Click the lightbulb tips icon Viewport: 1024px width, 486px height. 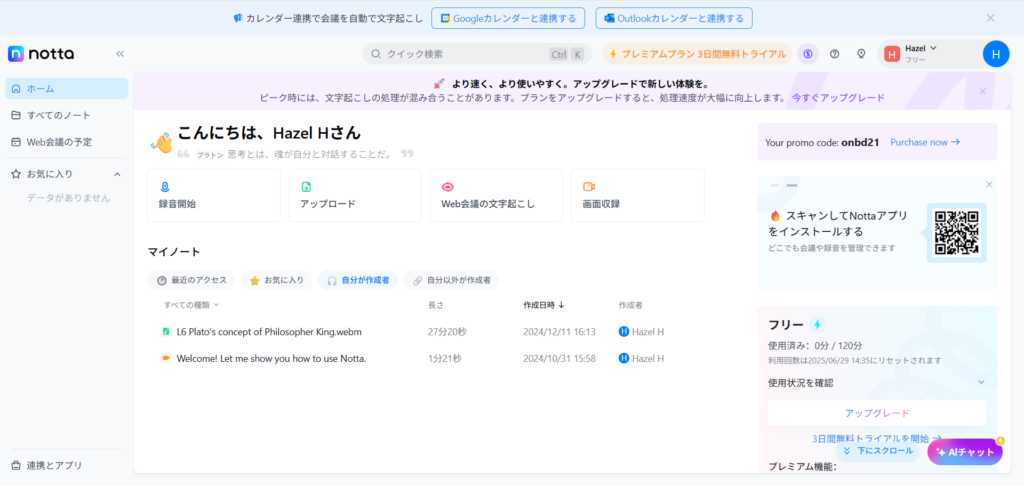coord(861,54)
